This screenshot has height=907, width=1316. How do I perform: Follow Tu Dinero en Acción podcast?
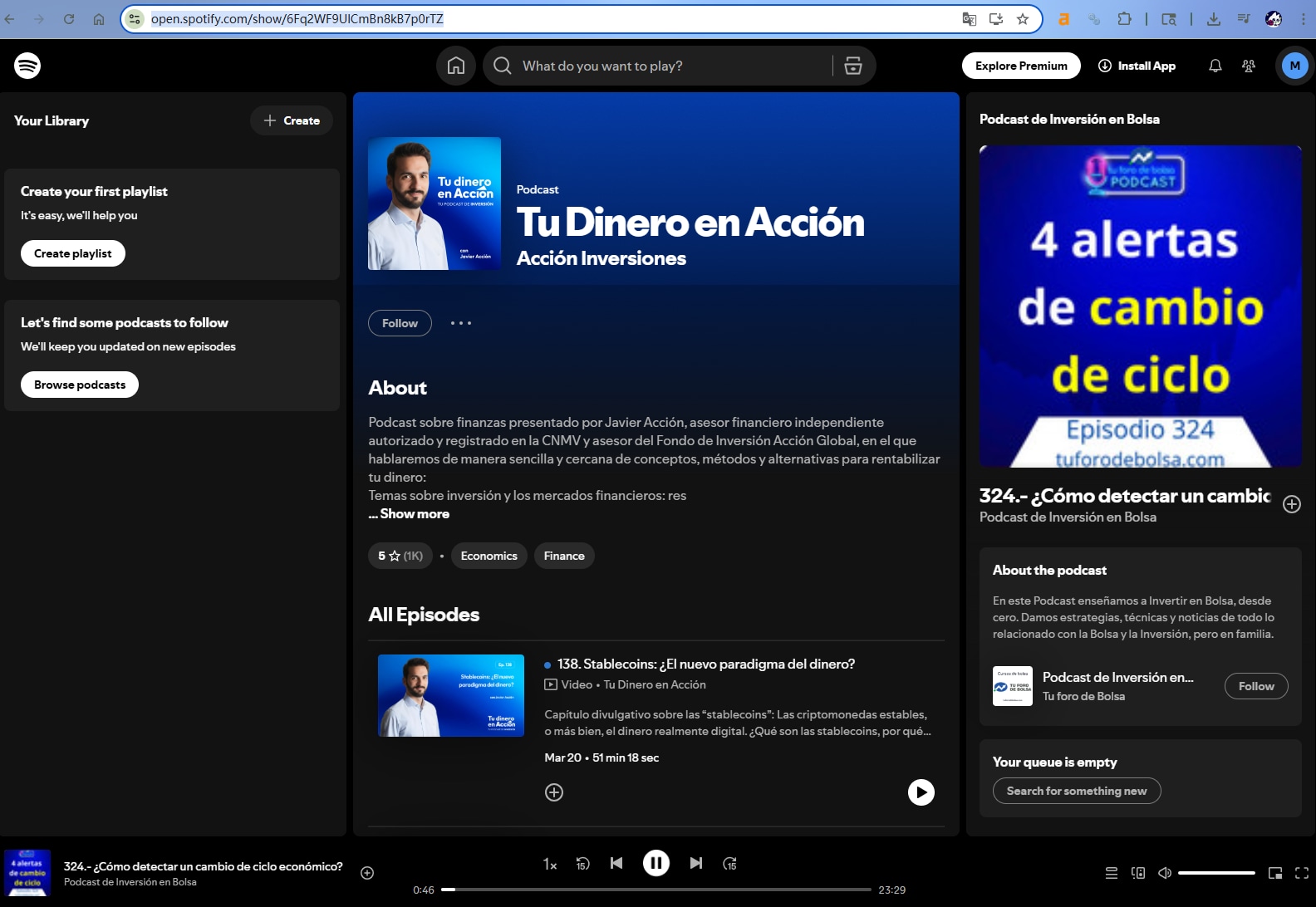pyautogui.click(x=400, y=323)
